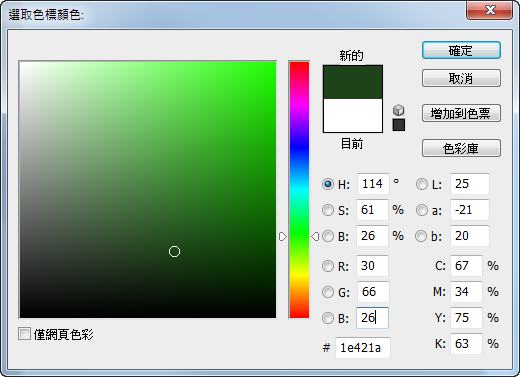The height and width of the screenshot is (377, 520).
Task: Click the K black field showing 63
Action: tap(466, 344)
